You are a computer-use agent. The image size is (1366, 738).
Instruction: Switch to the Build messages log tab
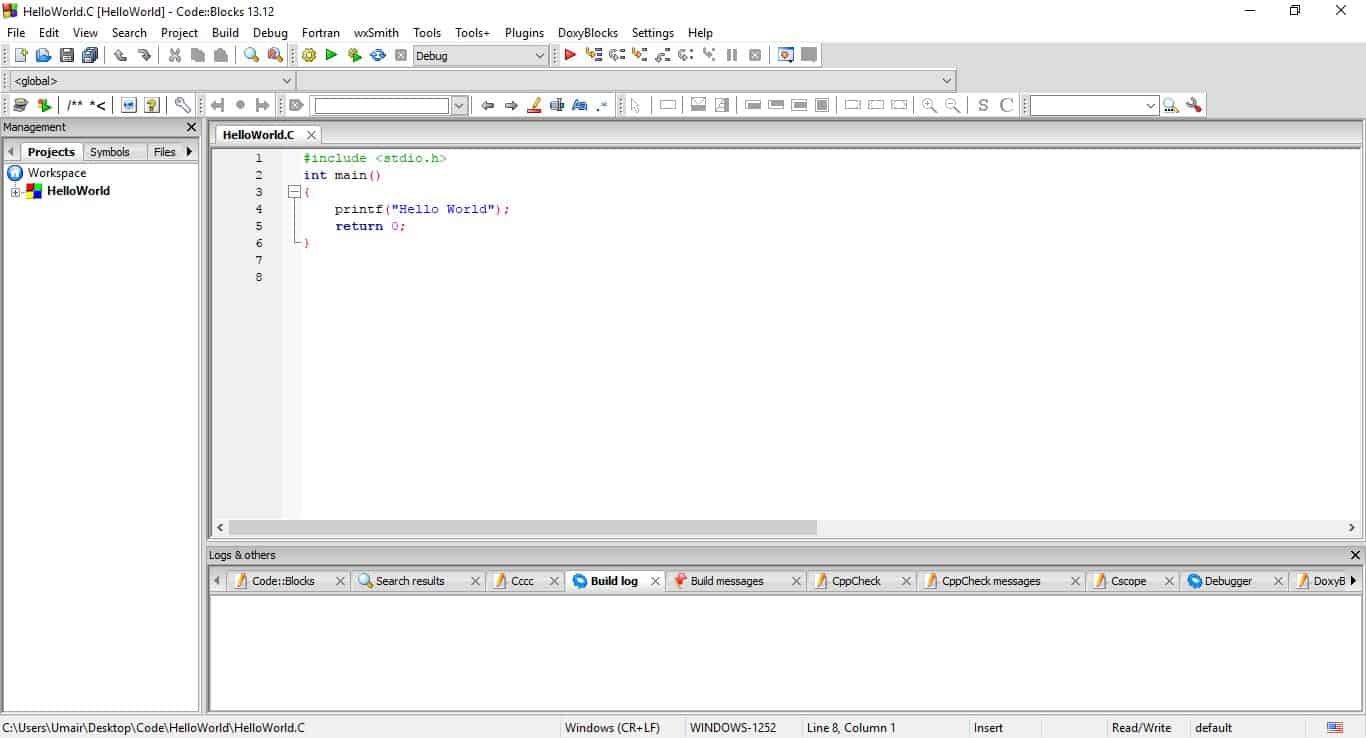727,580
